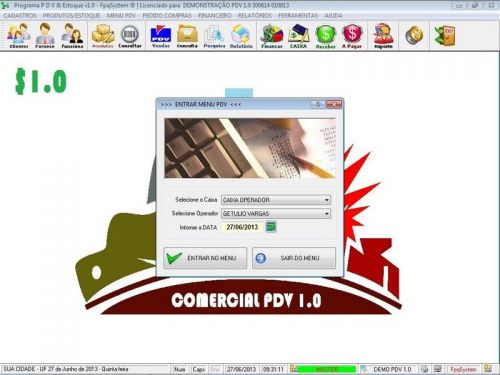The image size is (500, 375).
Task: Click the green Receber dollar icon
Action: [x=325, y=35]
